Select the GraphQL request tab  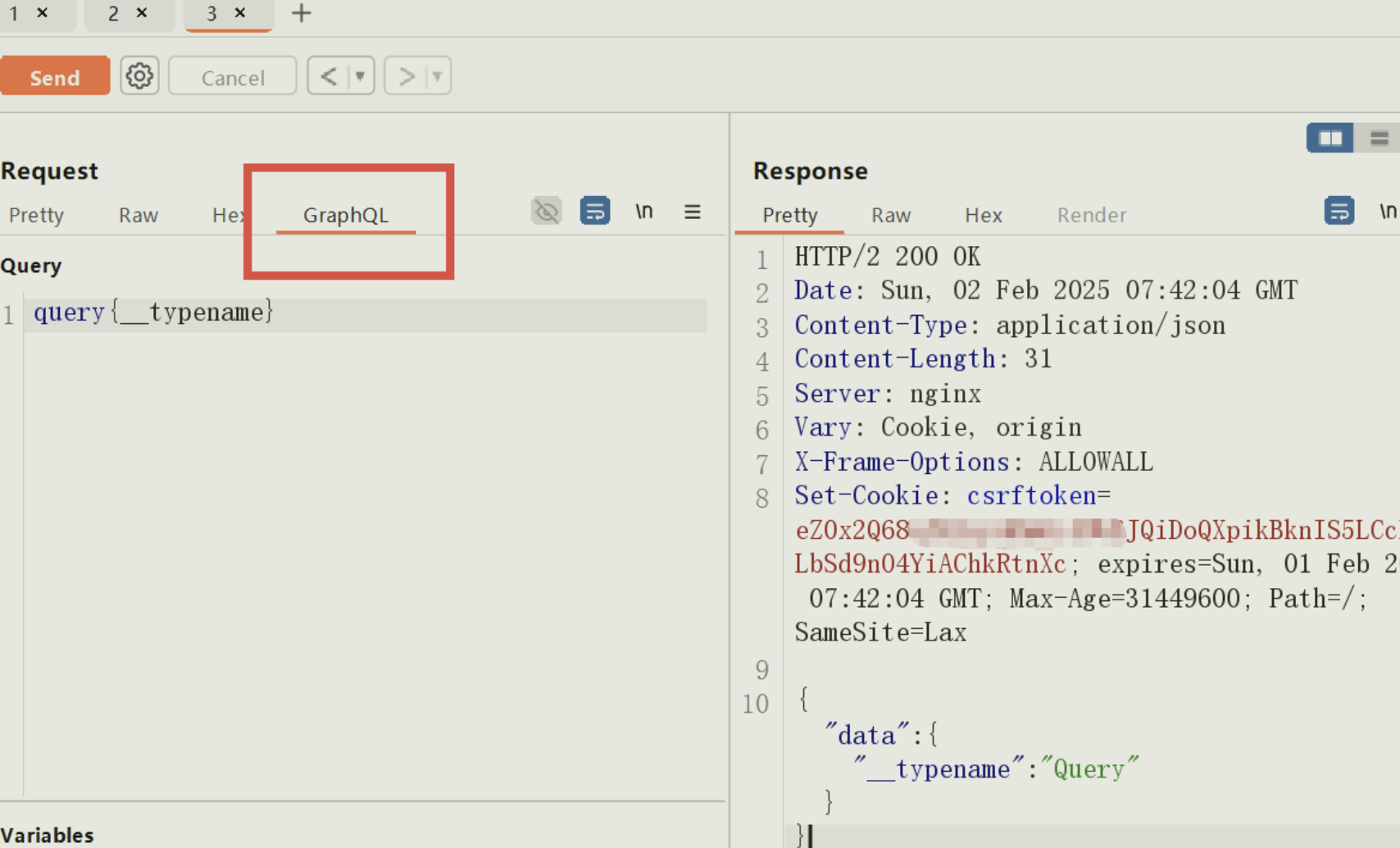tap(345, 215)
